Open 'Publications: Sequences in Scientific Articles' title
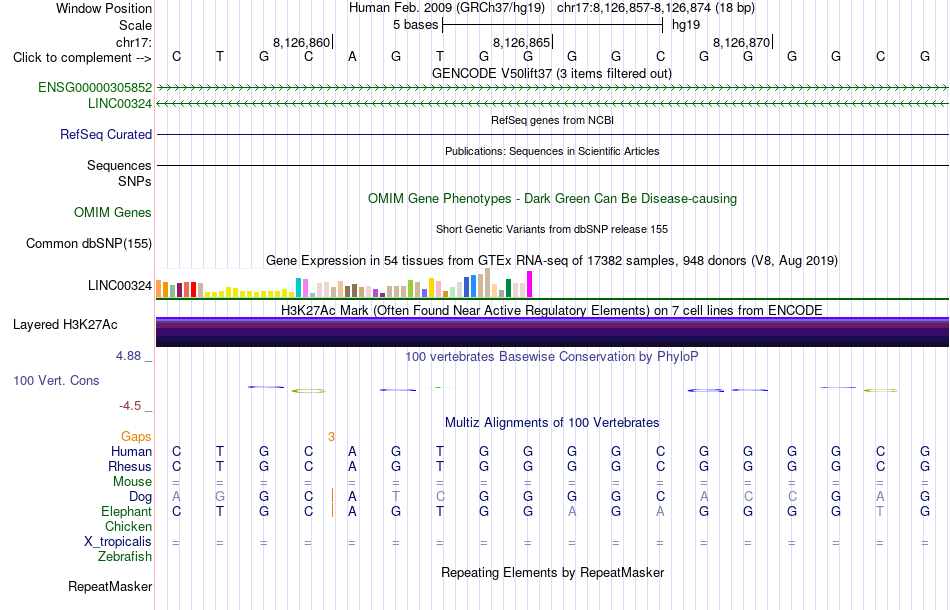950x610 pixels. pyautogui.click(x=552, y=151)
